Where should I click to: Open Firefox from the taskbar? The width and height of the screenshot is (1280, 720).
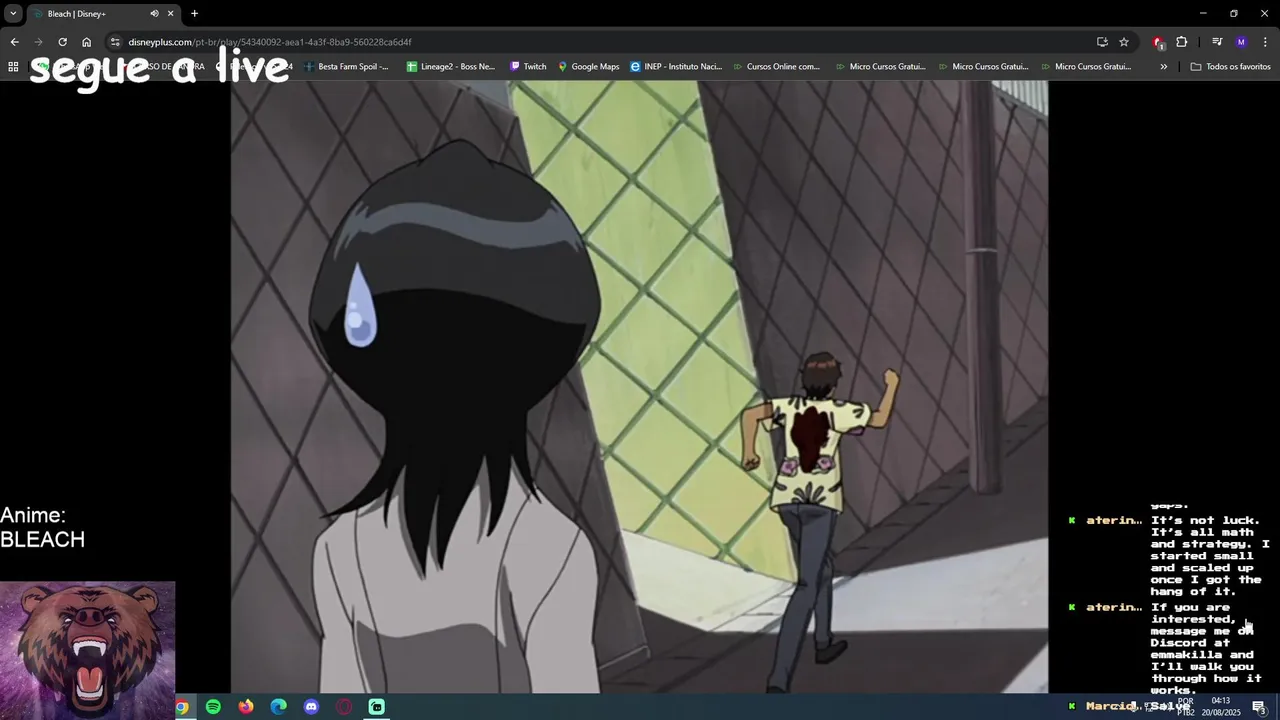pyautogui.click(x=246, y=707)
